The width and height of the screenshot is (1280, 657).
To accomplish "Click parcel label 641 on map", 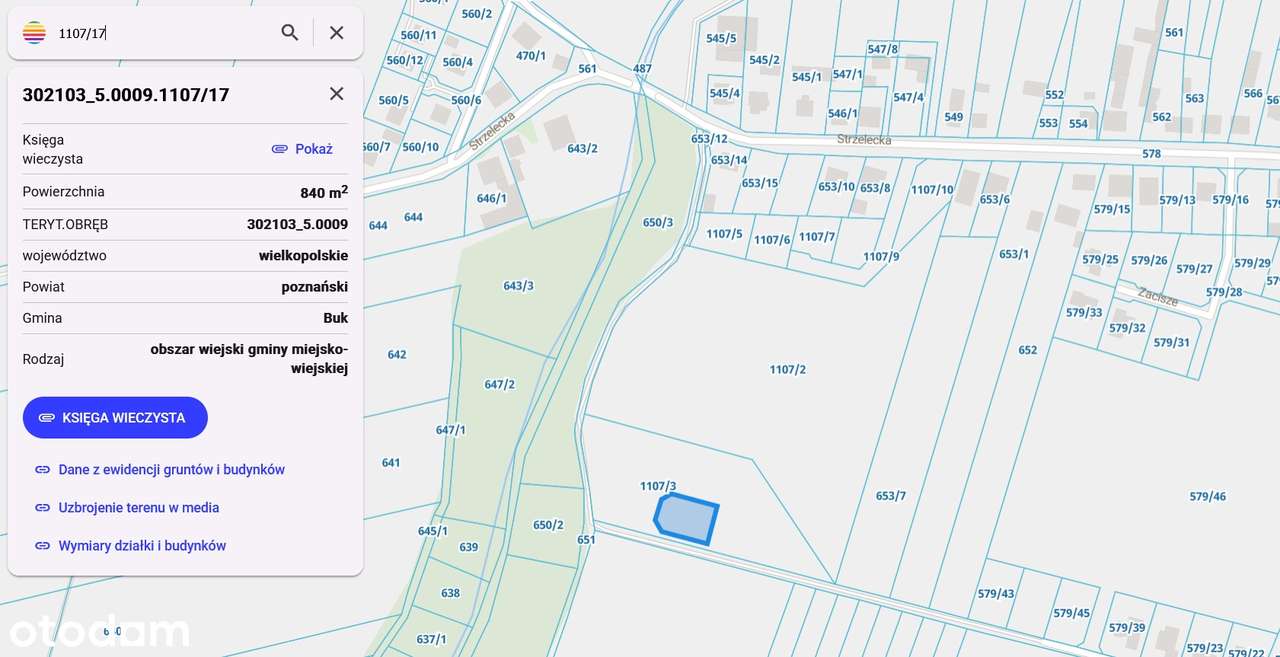I will (x=391, y=463).
